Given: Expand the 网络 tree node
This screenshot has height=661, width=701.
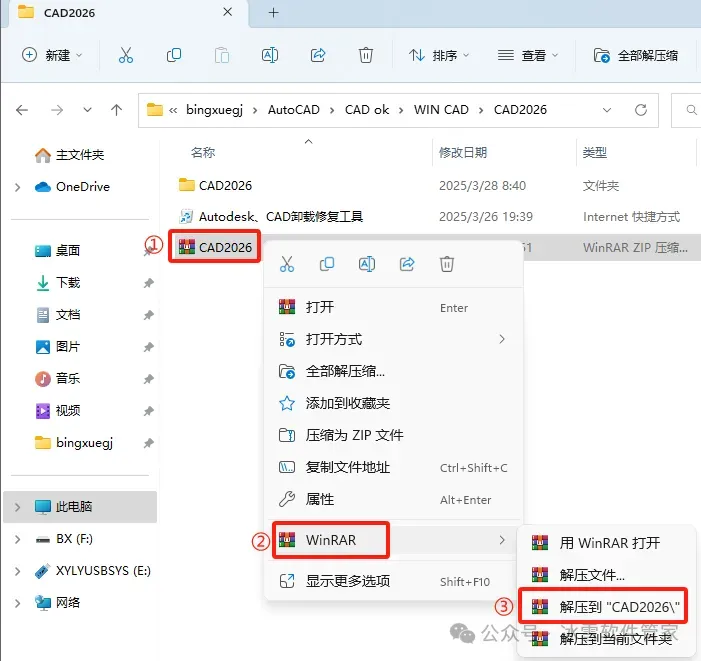Looking at the screenshot, I should [x=17, y=603].
